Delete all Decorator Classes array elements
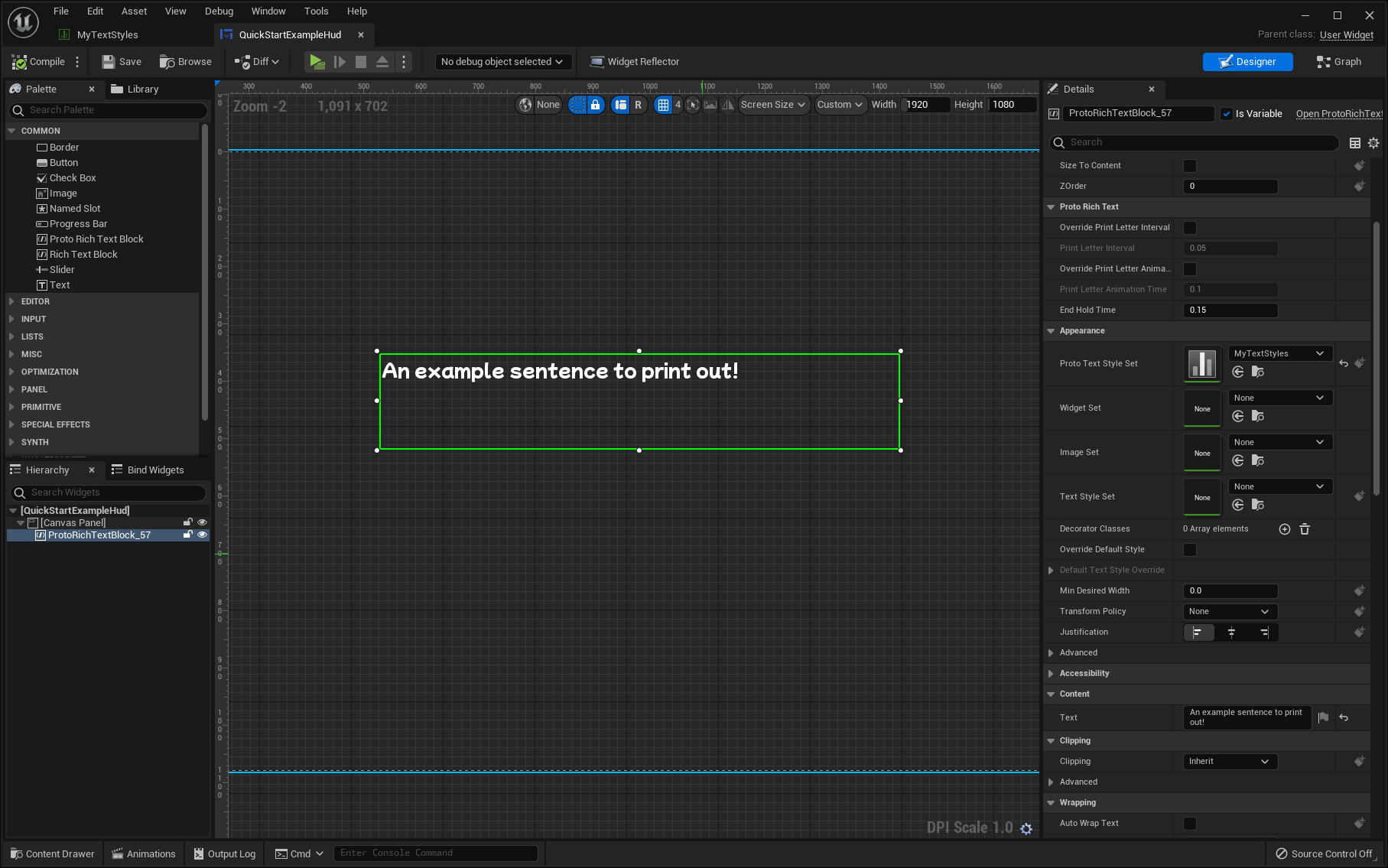The image size is (1388, 868). pos(1305,529)
